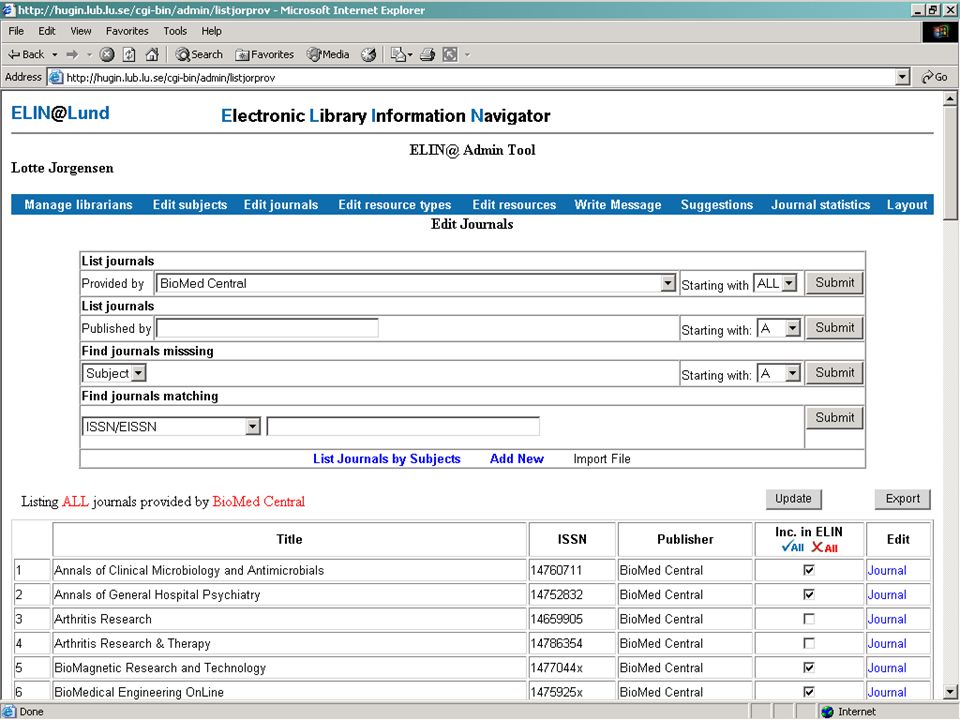Click the Internet zone globe in status bar
The height and width of the screenshot is (720, 960).
[828, 711]
